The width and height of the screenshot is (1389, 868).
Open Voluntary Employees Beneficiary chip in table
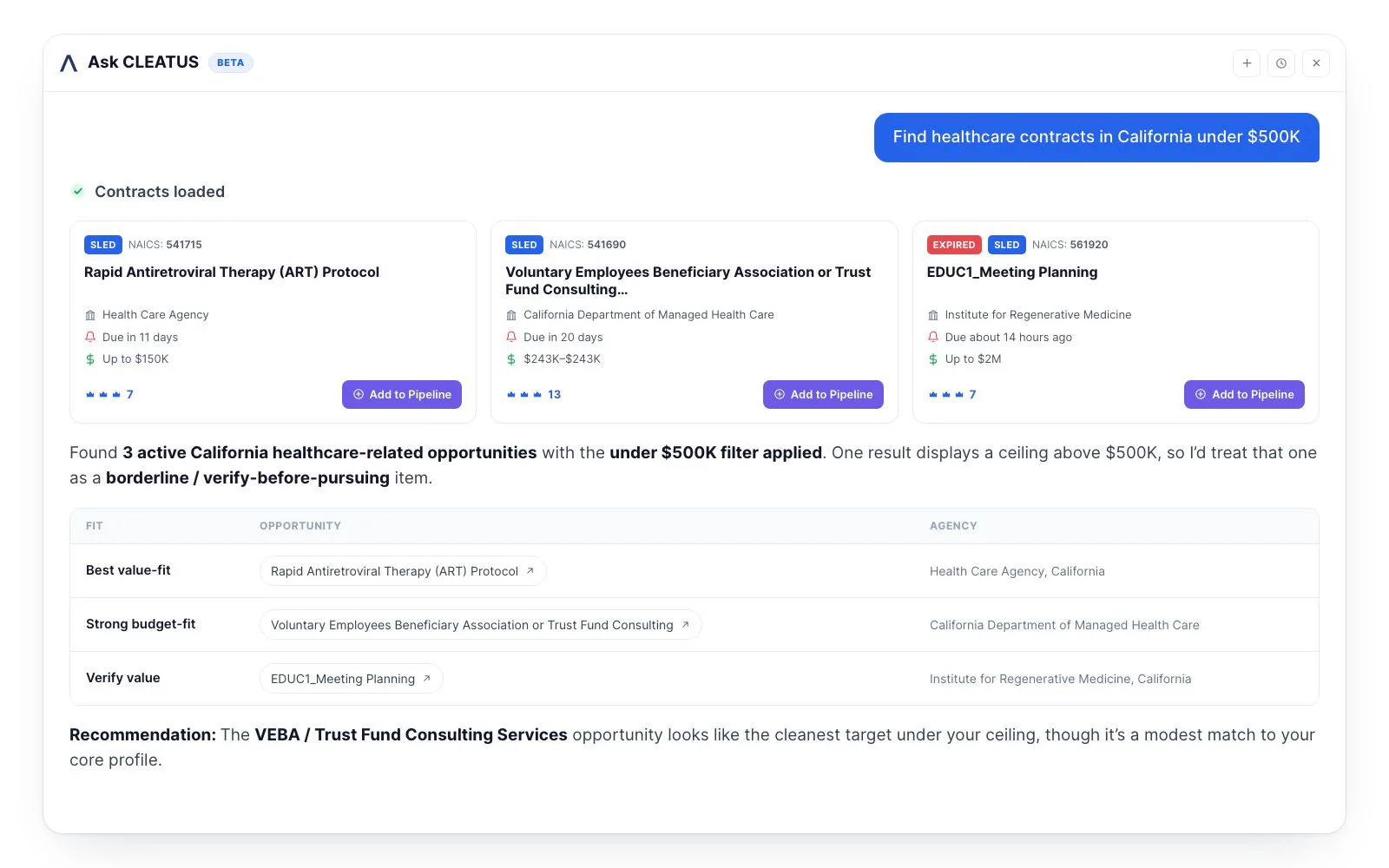[480, 625]
